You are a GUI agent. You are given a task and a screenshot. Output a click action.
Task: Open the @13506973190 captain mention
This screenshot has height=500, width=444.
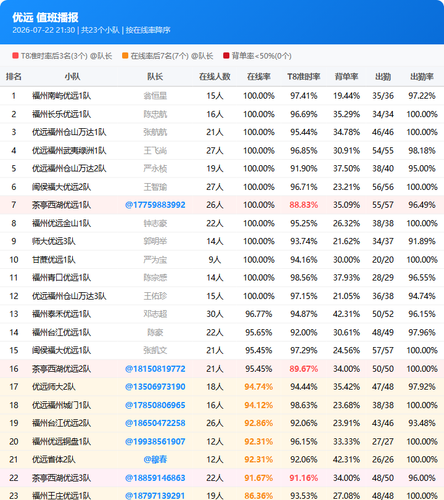155,387
